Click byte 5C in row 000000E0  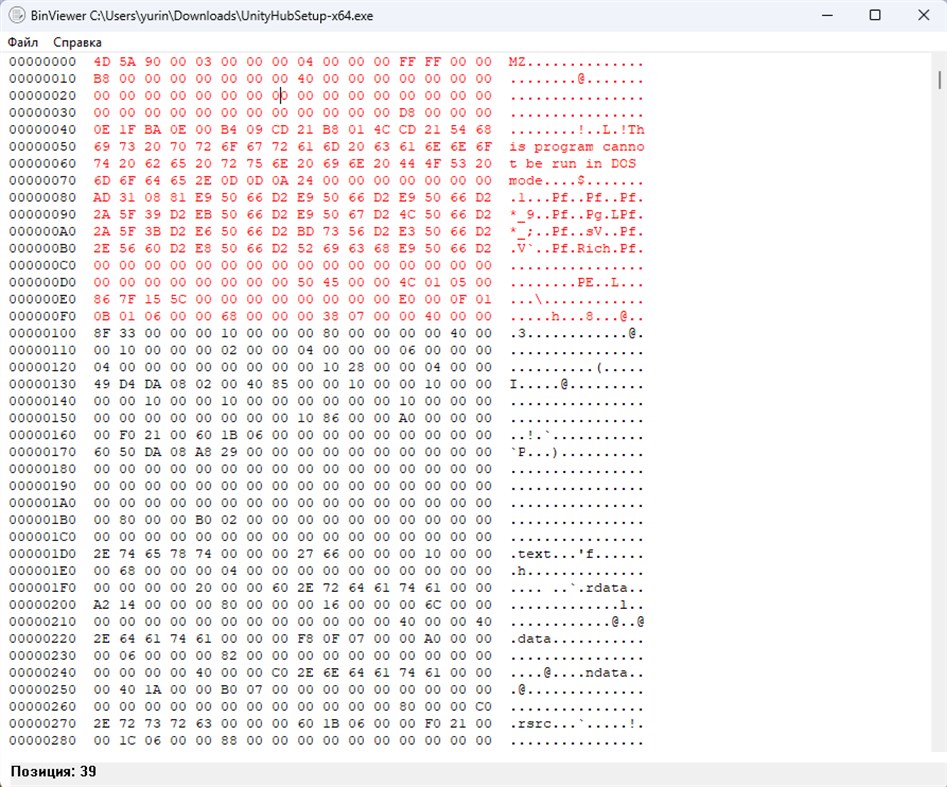[x=178, y=299]
